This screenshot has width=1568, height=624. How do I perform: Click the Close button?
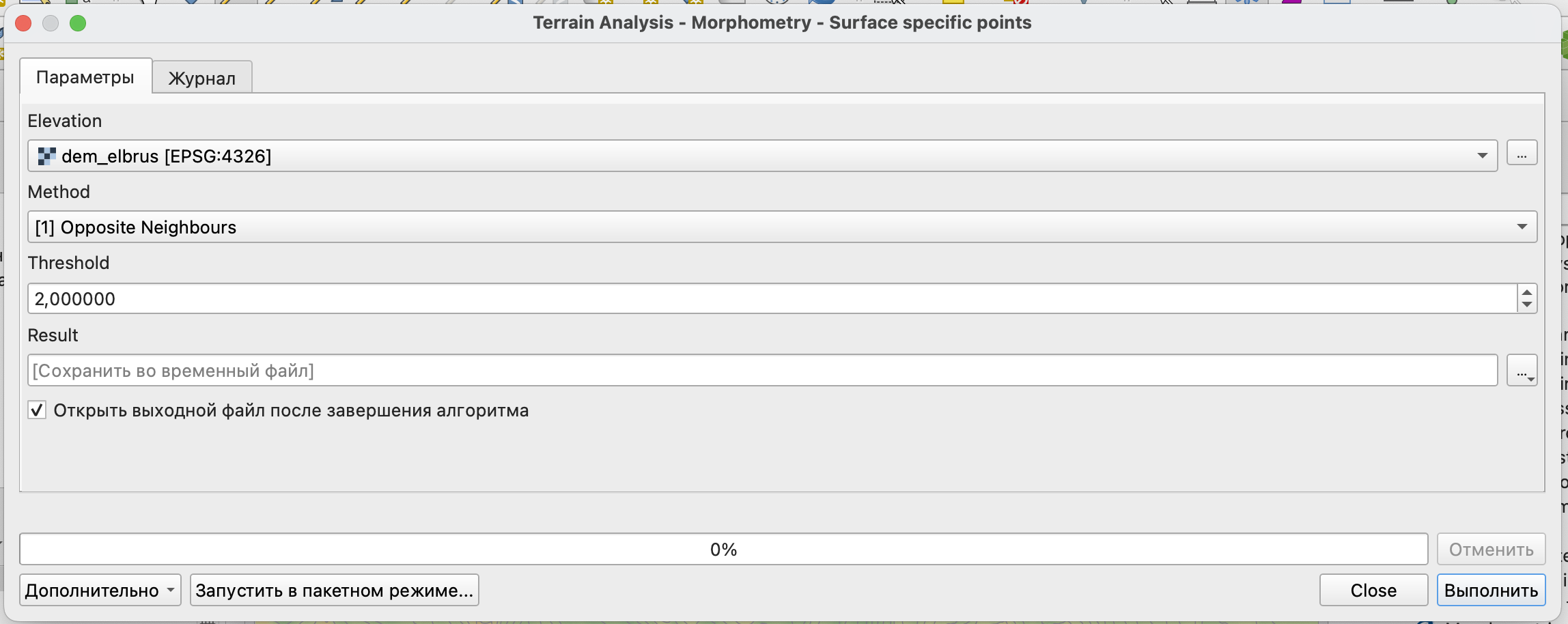[1373, 590]
